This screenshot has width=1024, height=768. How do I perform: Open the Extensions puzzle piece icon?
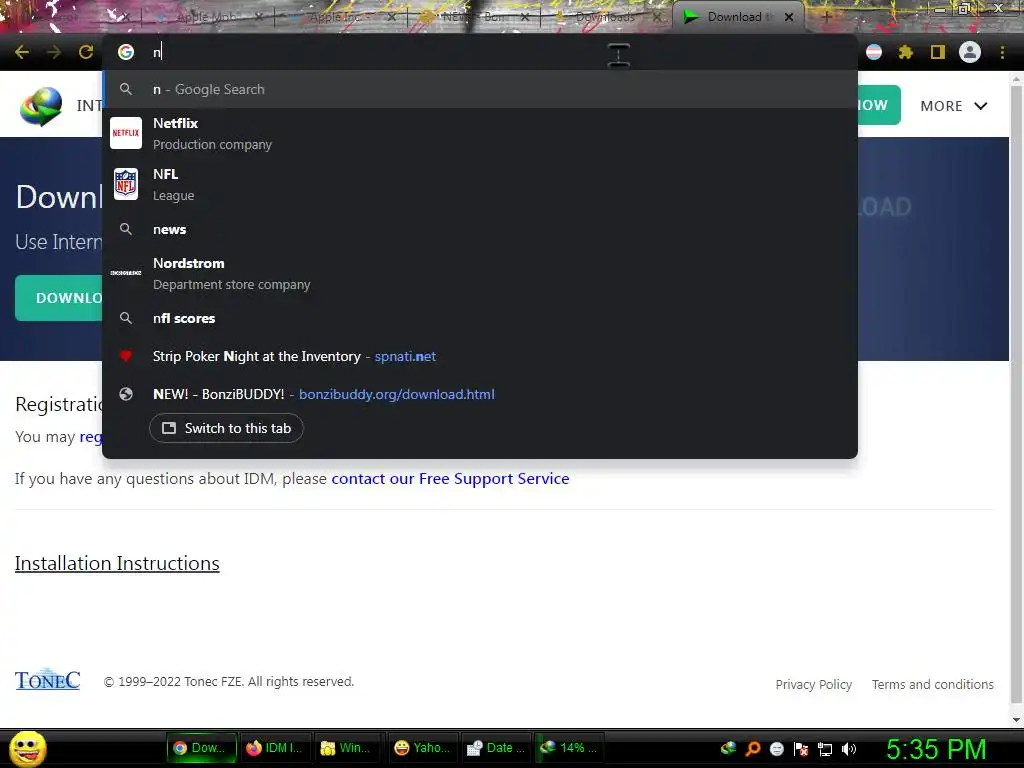(905, 52)
